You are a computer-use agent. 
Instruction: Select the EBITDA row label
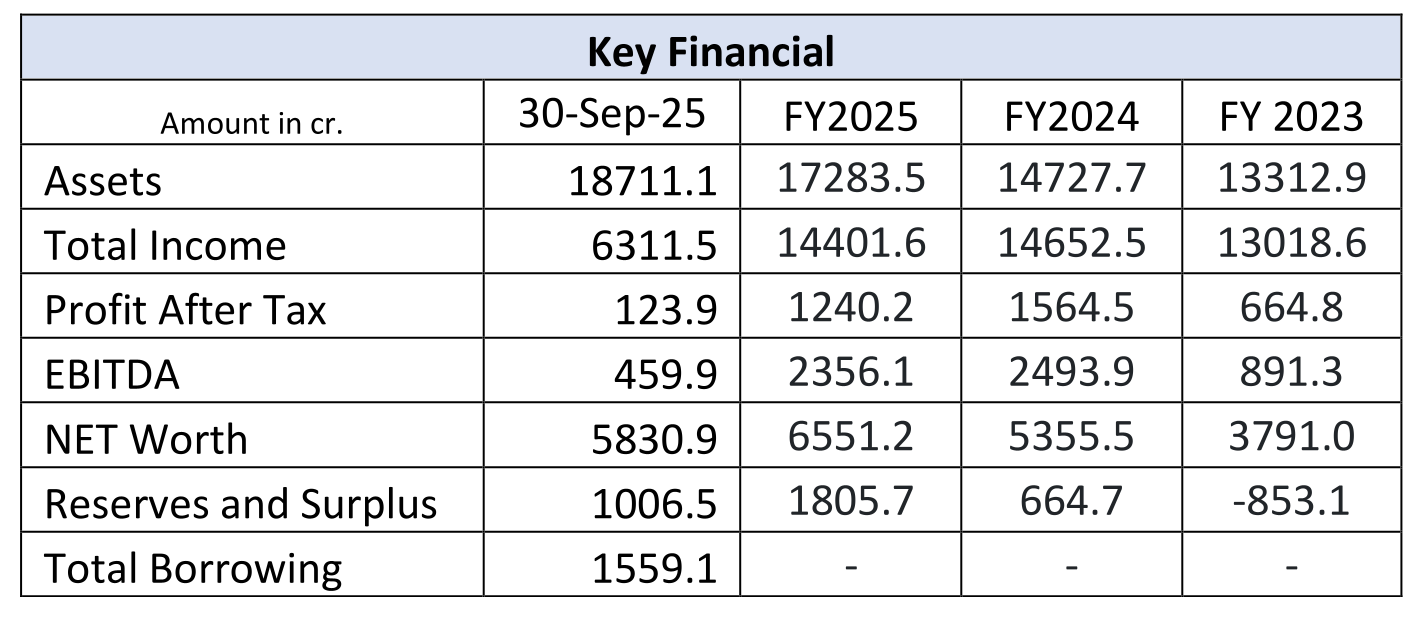(112, 374)
